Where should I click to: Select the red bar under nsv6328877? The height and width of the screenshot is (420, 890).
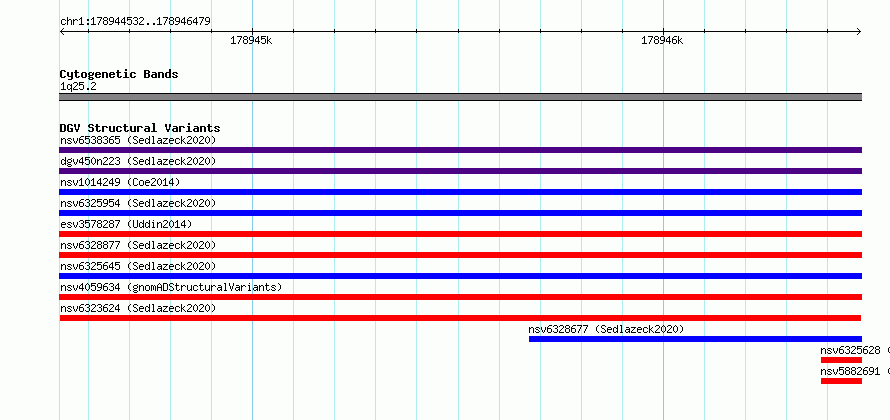point(460,255)
